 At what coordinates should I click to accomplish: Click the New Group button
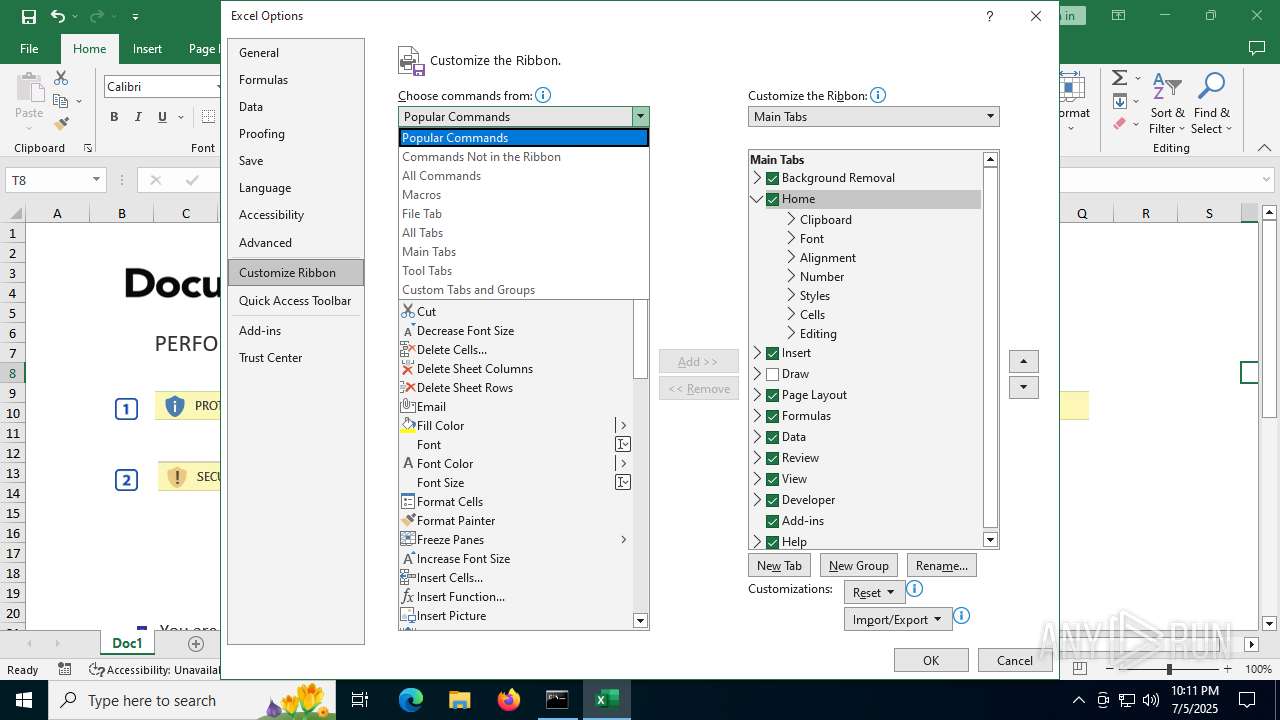858,565
